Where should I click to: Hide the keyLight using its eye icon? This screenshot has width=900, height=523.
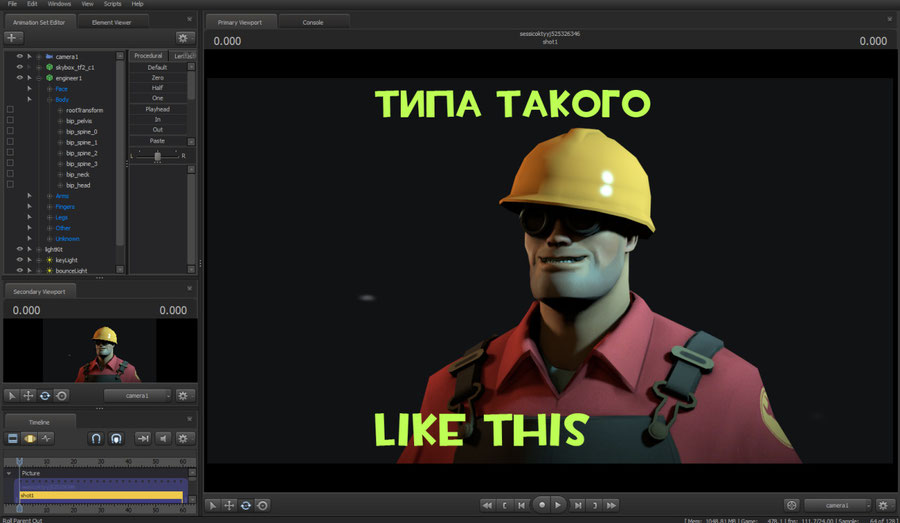19,260
